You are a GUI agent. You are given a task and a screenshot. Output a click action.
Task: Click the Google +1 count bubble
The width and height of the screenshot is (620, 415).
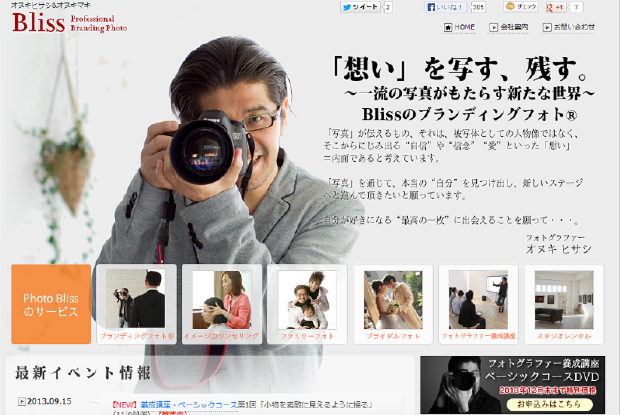point(576,7)
